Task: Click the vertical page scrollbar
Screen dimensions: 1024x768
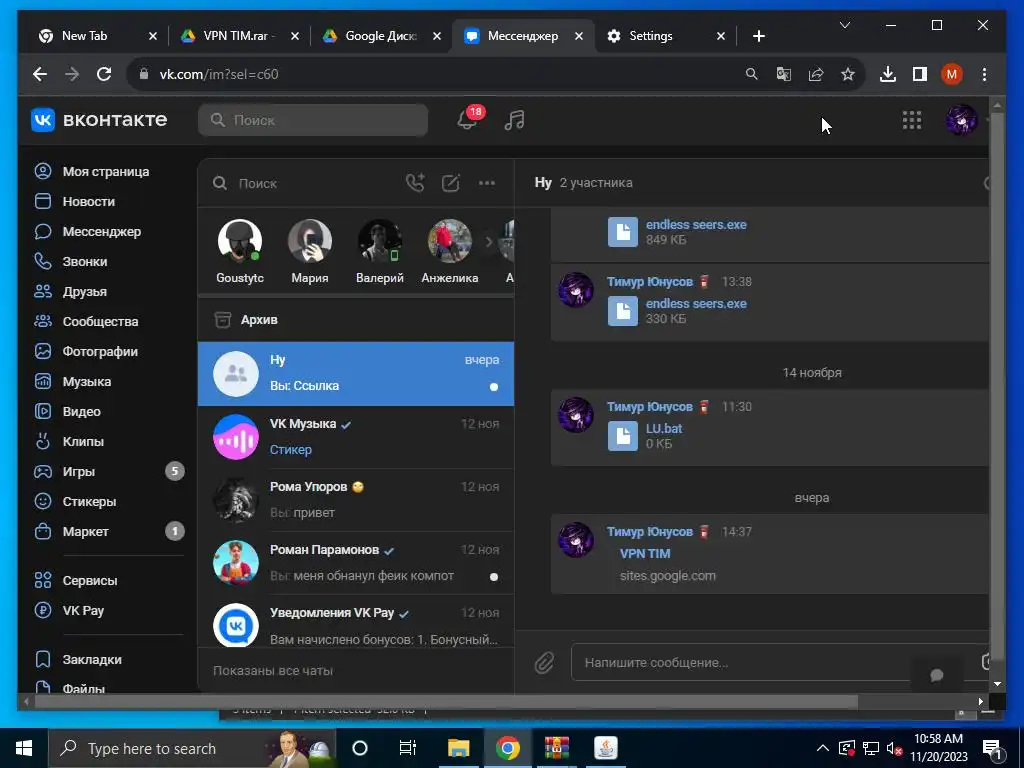Action: click(x=997, y=392)
